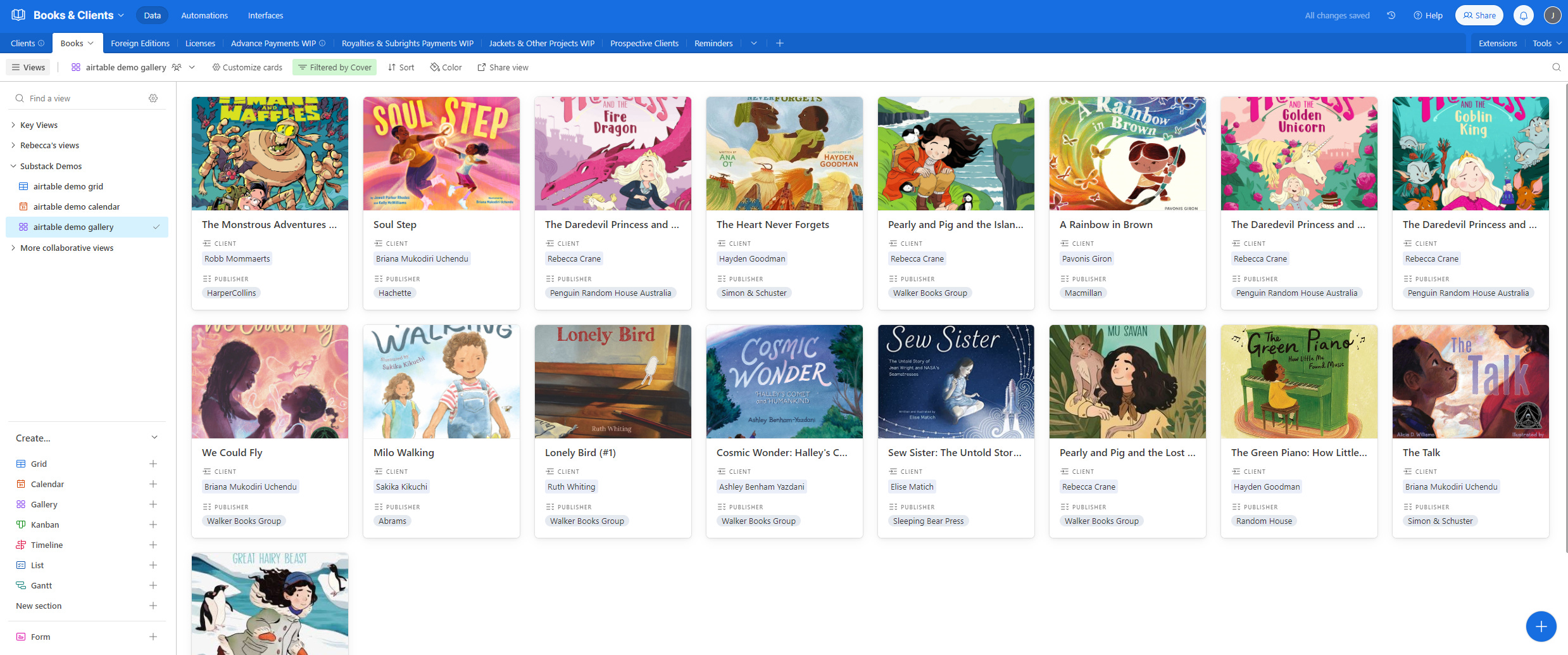The width and height of the screenshot is (1568, 655).
Task: Open the Help menu
Action: [x=1428, y=15]
